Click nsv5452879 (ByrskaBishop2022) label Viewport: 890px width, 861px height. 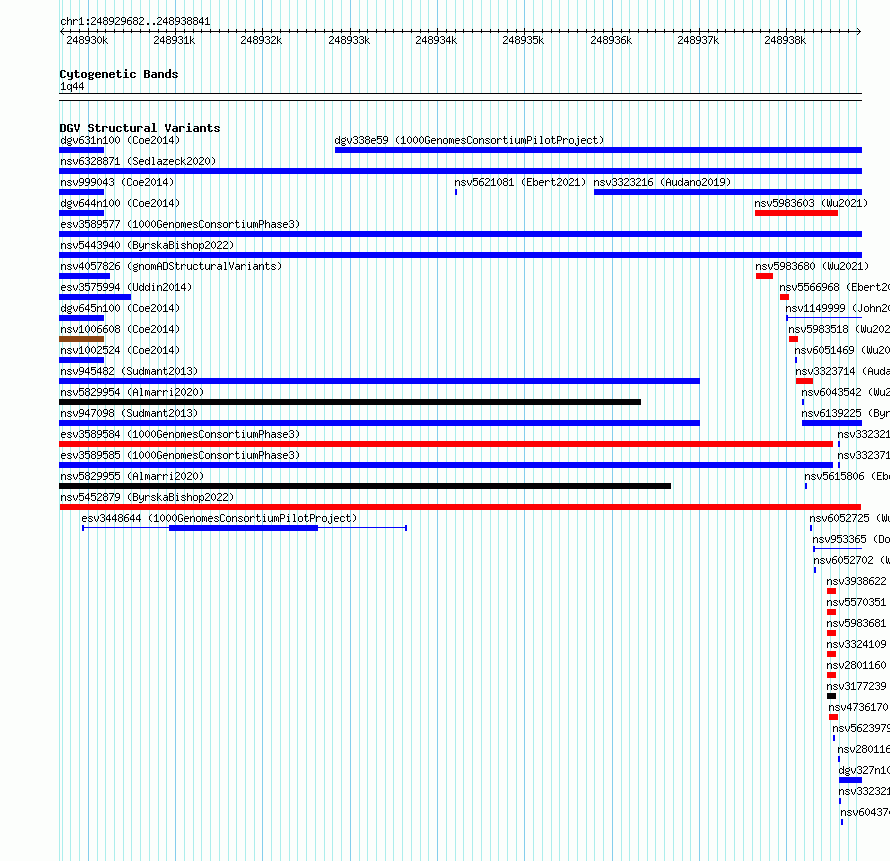[147, 497]
